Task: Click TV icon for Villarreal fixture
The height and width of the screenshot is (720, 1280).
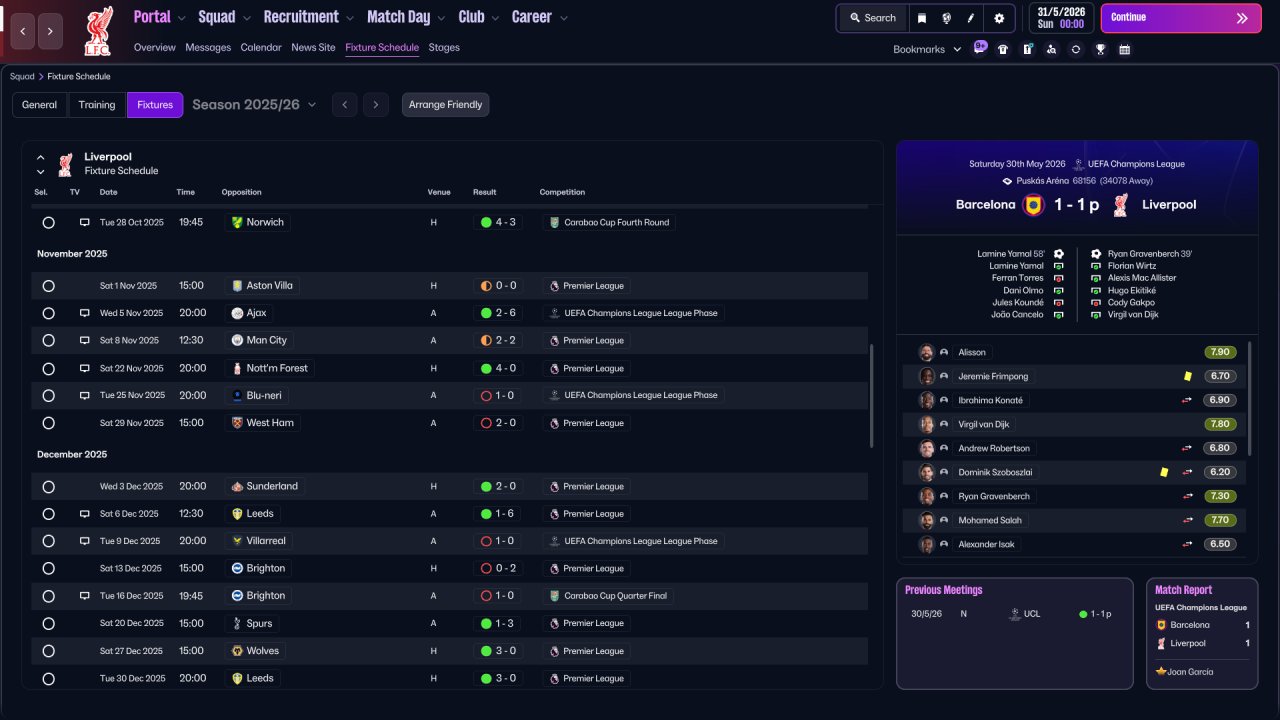Action: tap(85, 541)
